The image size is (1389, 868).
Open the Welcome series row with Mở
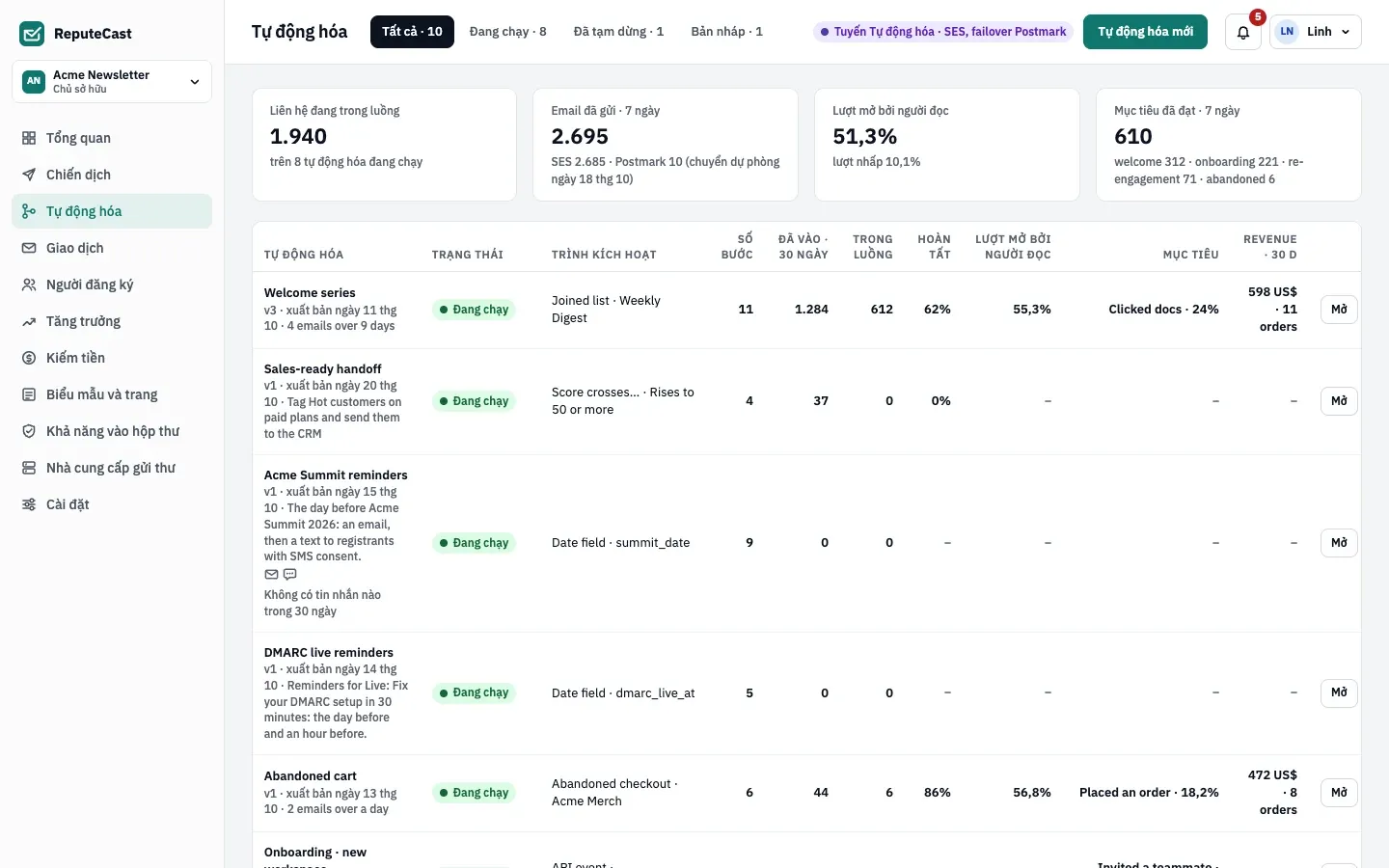tap(1339, 310)
